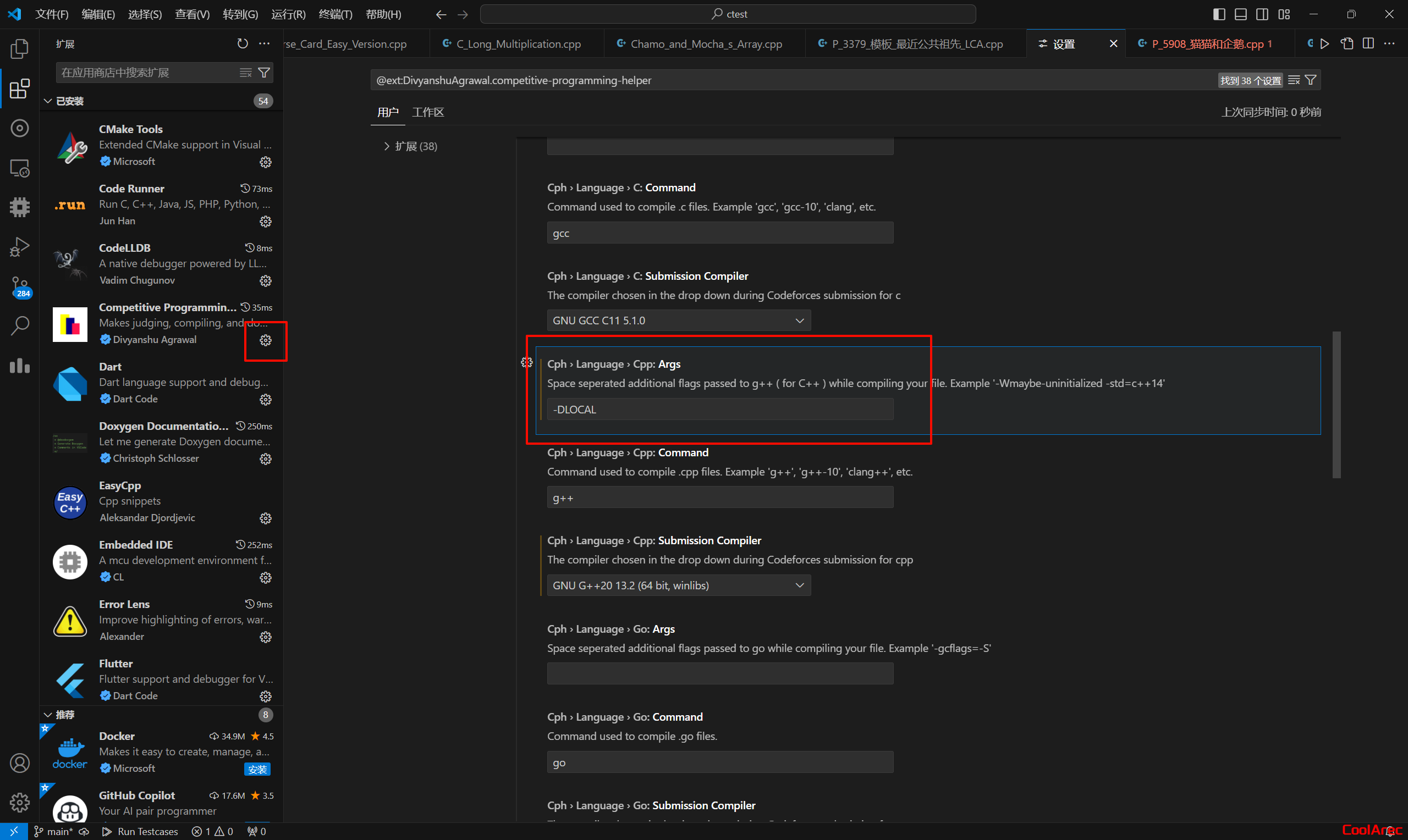Click the settings editor vertical scrollbar
Screen dimensions: 1408x840
1336,405
